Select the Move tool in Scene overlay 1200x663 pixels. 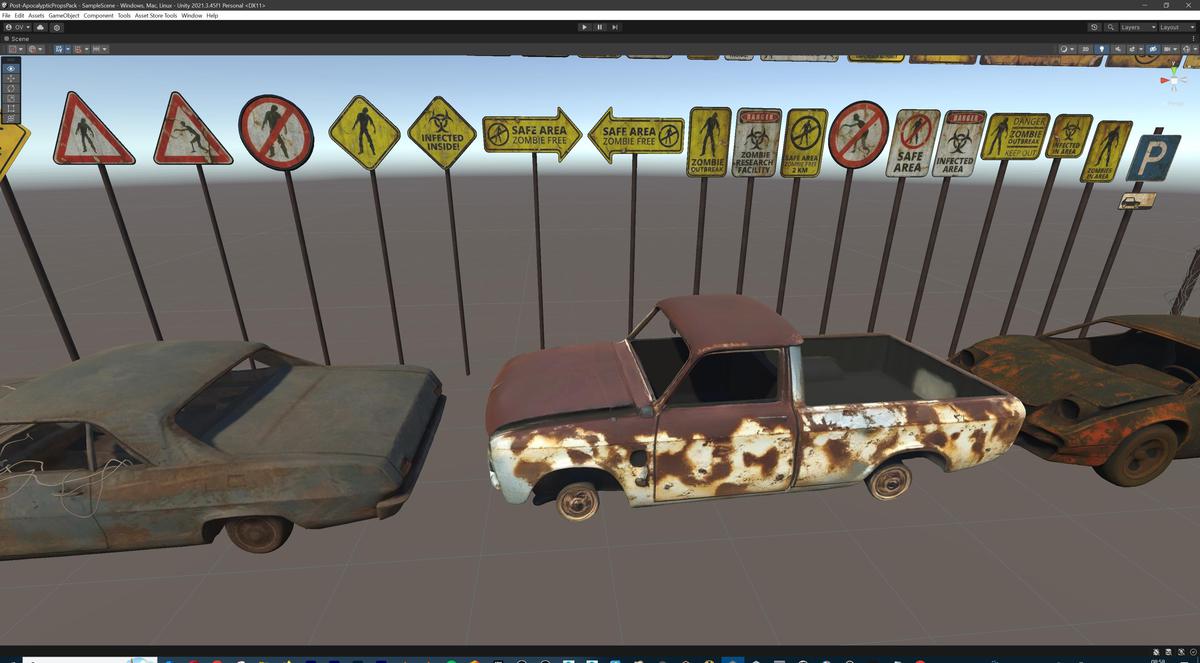10,80
